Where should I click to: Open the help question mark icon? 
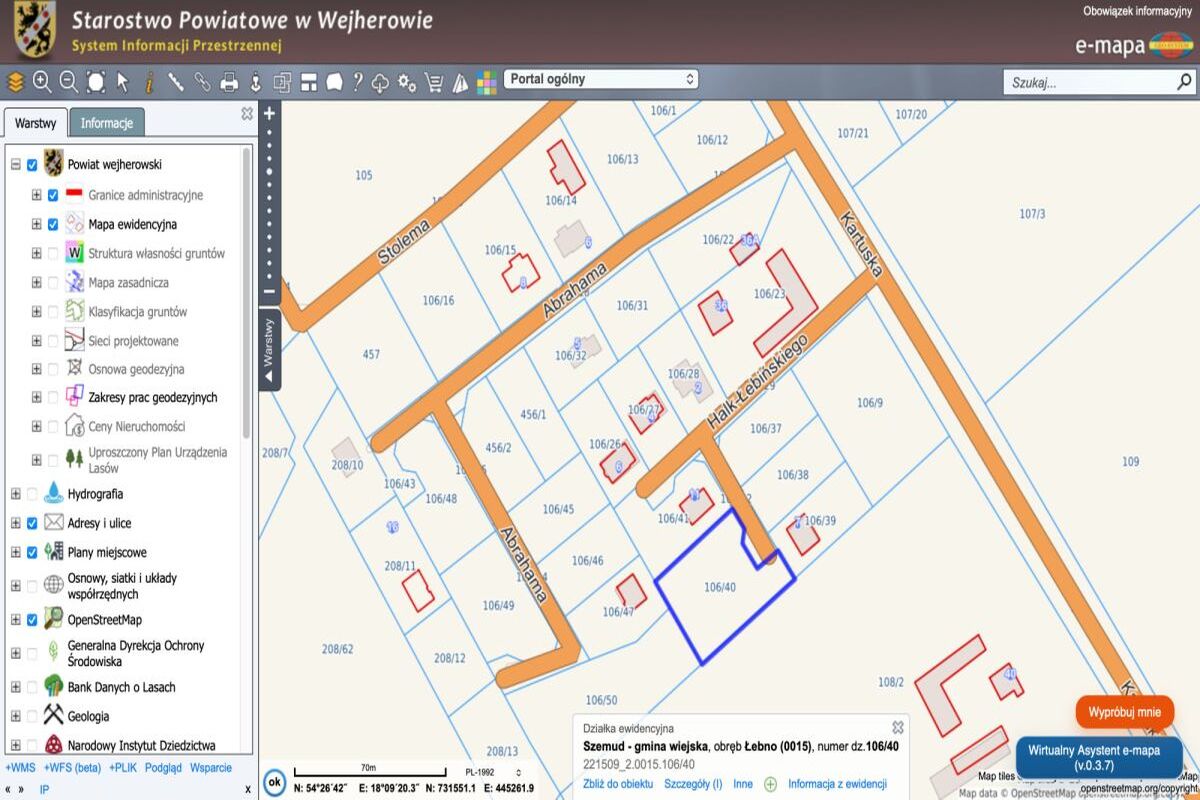pos(357,82)
